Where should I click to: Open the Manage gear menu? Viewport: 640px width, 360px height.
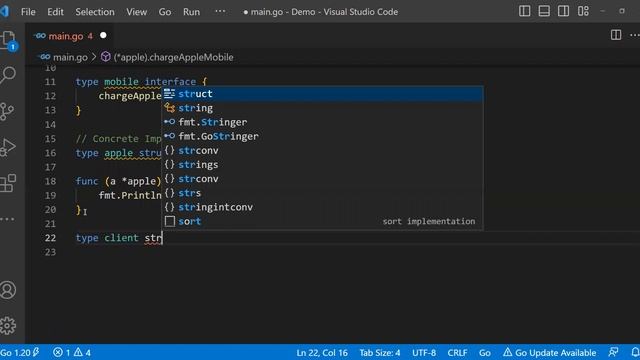coord(8,325)
